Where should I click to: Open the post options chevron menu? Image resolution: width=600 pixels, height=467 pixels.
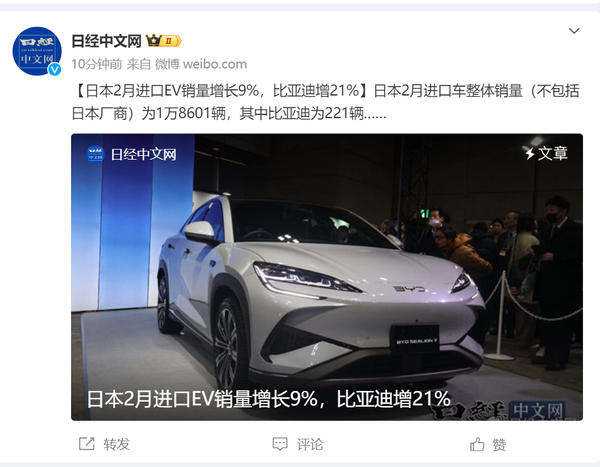click(x=574, y=31)
